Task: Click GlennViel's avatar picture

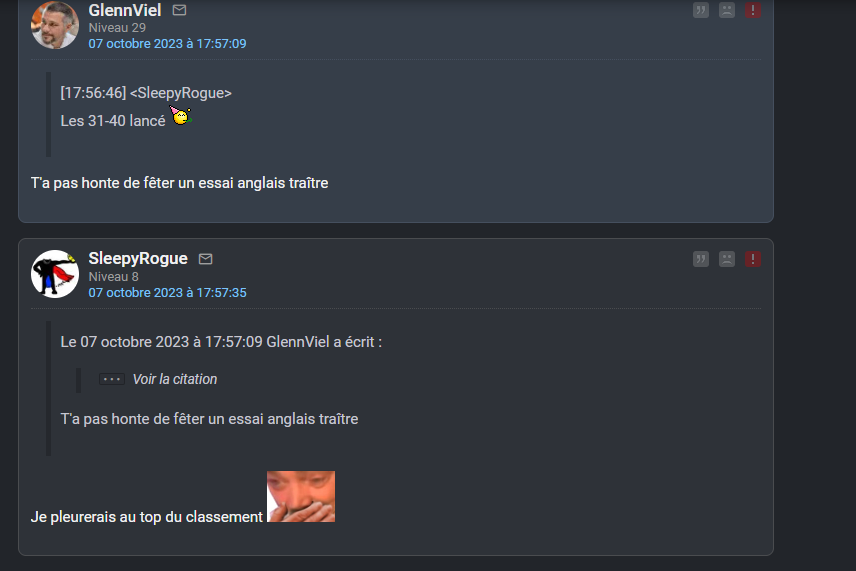Action: [x=55, y=25]
